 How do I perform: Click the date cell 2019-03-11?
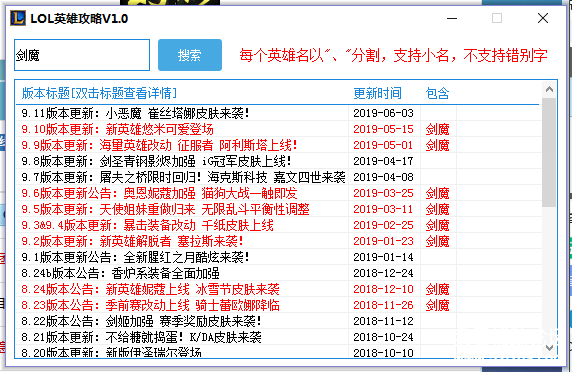pyautogui.click(x=383, y=209)
